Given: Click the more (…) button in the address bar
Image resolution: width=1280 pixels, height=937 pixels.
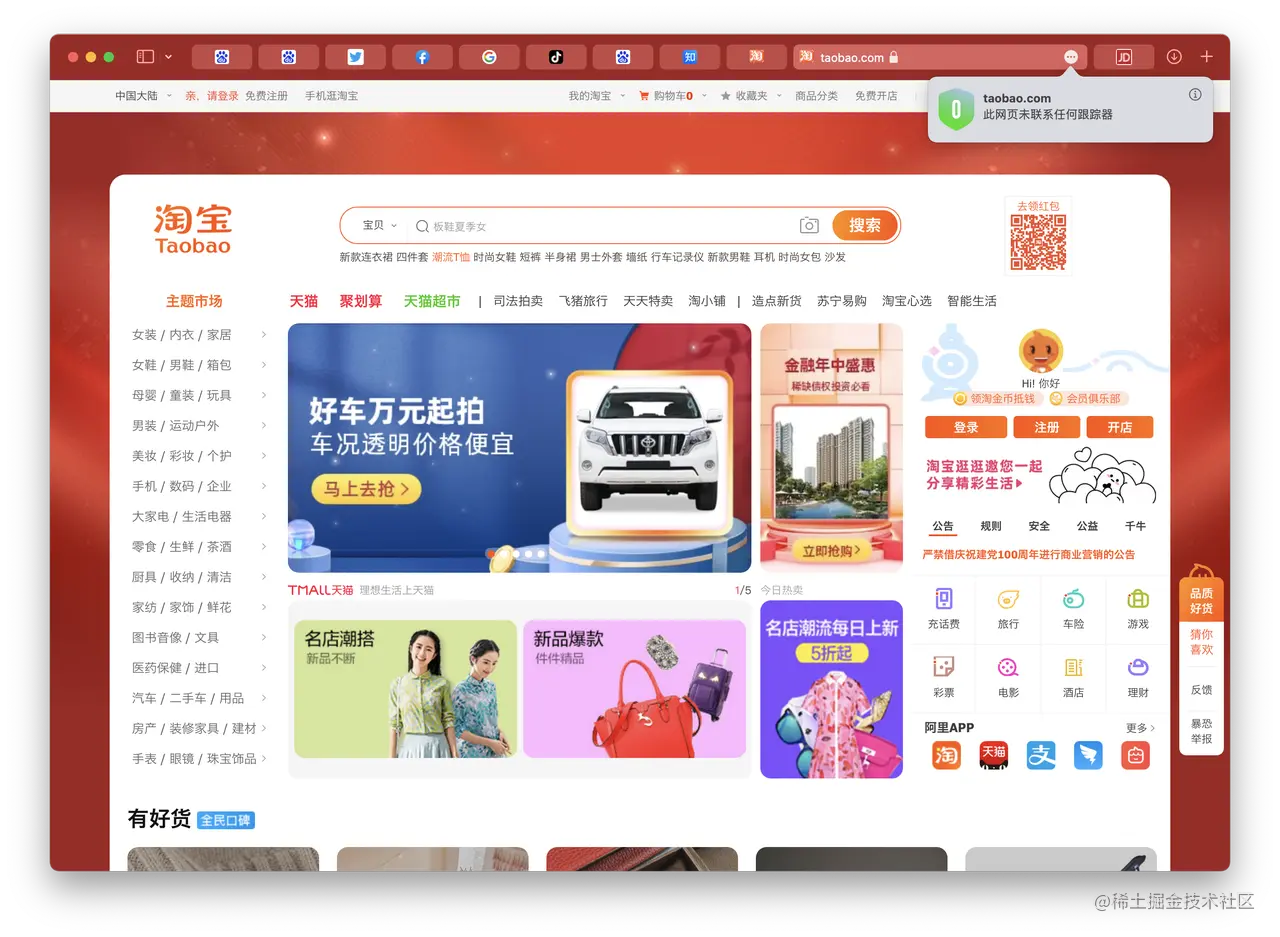Looking at the screenshot, I should click(x=1071, y=57).
